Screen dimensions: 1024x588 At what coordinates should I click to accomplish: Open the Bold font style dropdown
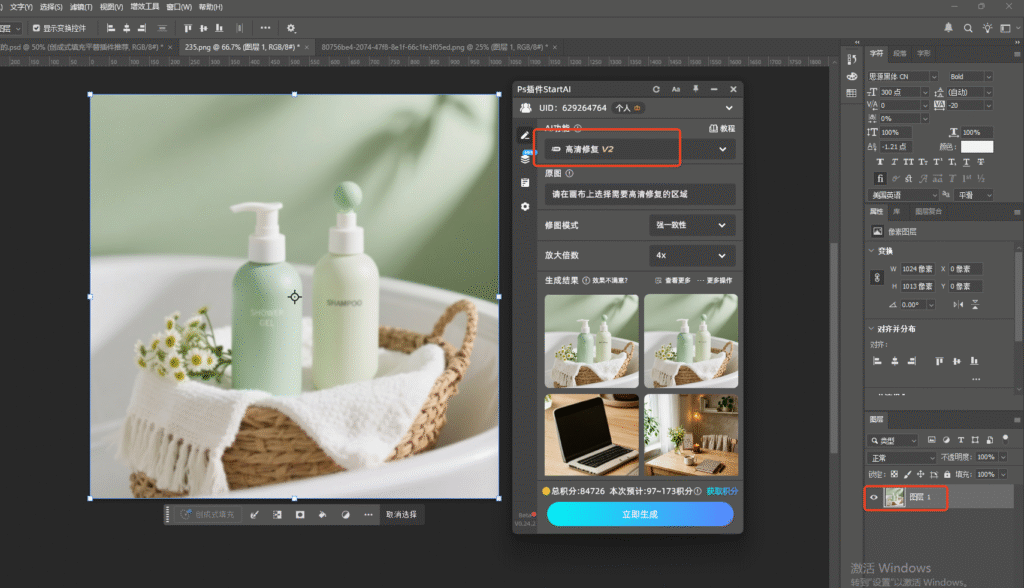(970, 76)
